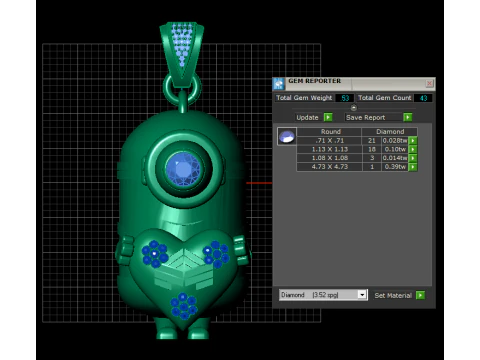This screenshot has width=480, height=360.
Task: Click the Total Gem Weight label
Action: point(304,98)
